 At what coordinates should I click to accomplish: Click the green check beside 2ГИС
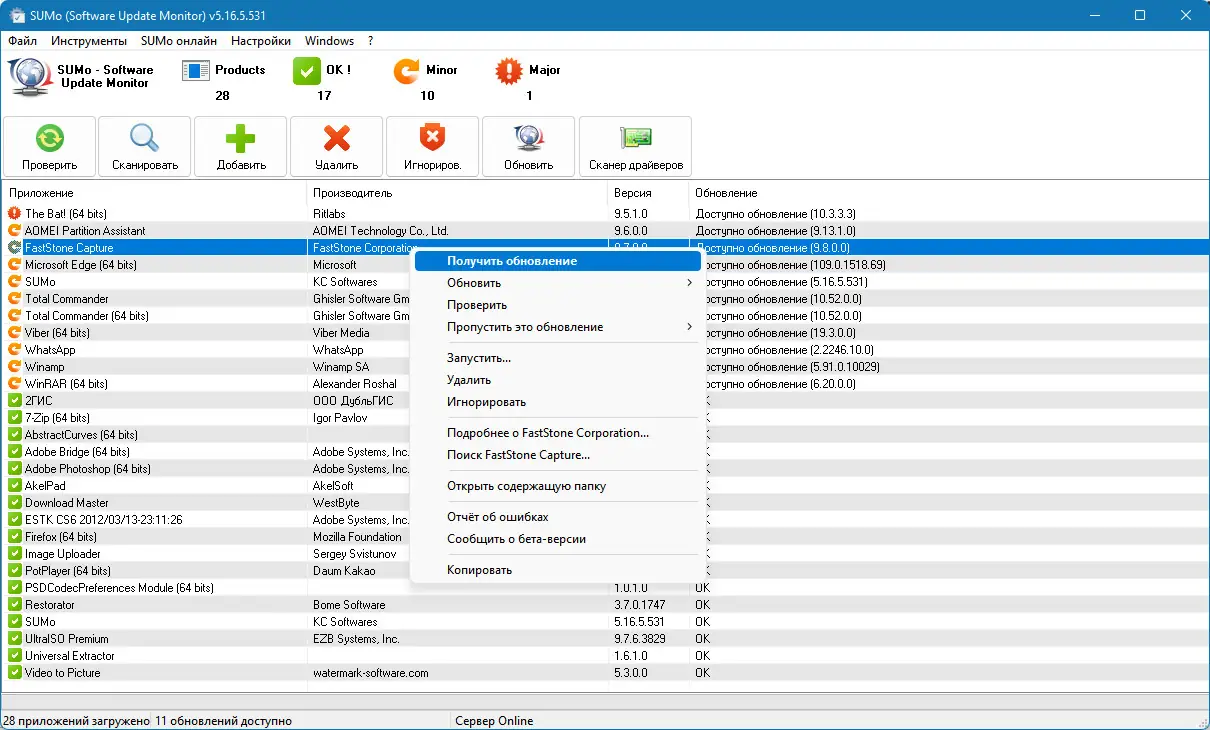[14, 401]
